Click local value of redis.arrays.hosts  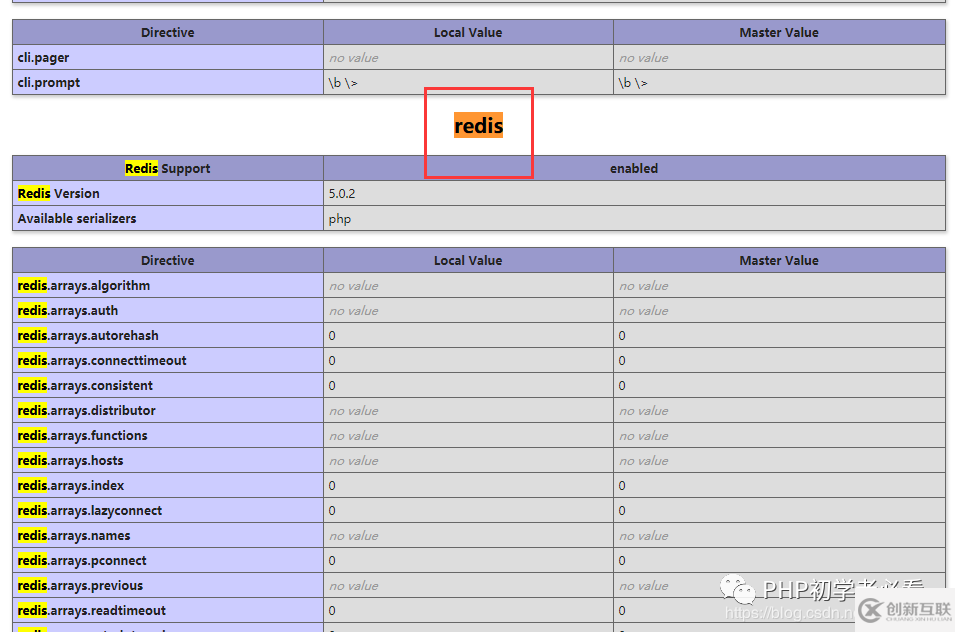tap(468, 460)
